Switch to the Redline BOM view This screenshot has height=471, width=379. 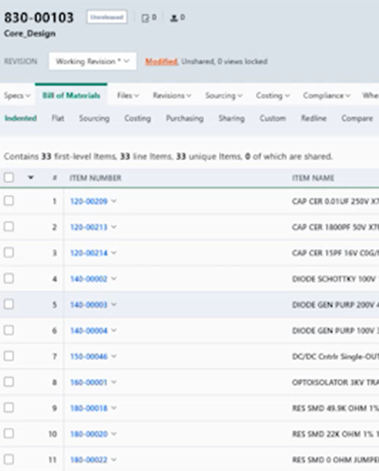[314, 118]
